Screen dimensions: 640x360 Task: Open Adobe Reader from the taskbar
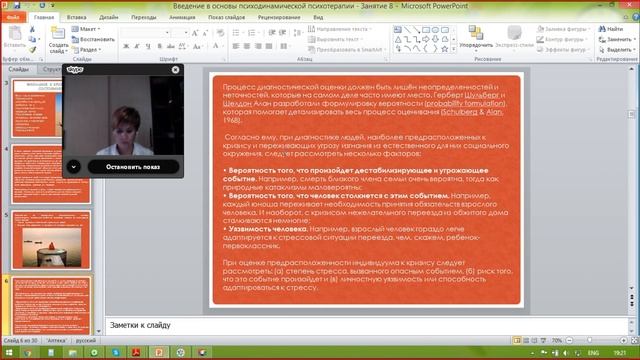[136, 353]
